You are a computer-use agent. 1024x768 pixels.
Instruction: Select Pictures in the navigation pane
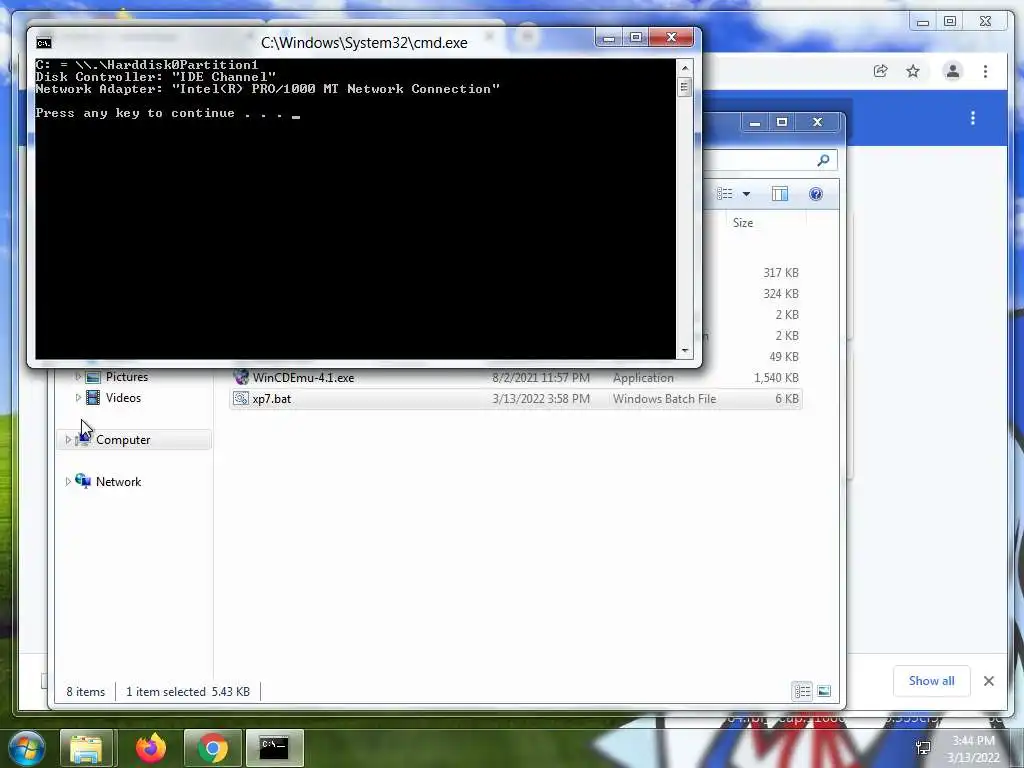[x=127, y=377]
